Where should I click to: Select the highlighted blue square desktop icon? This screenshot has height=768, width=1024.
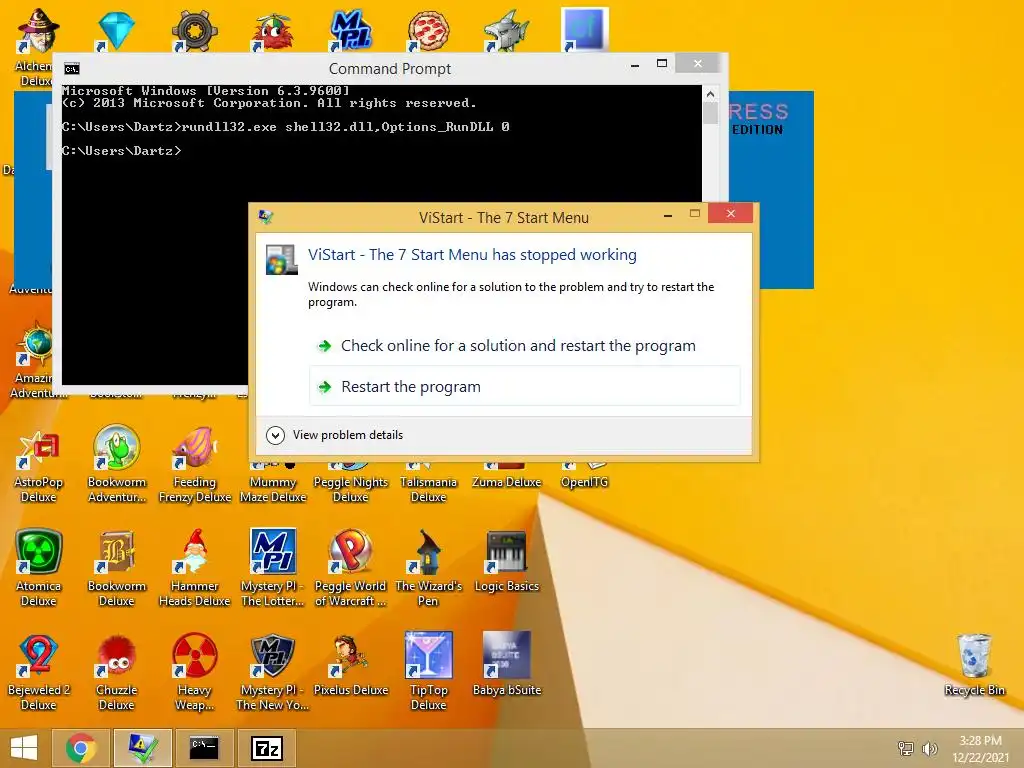[x=584, y=30]
